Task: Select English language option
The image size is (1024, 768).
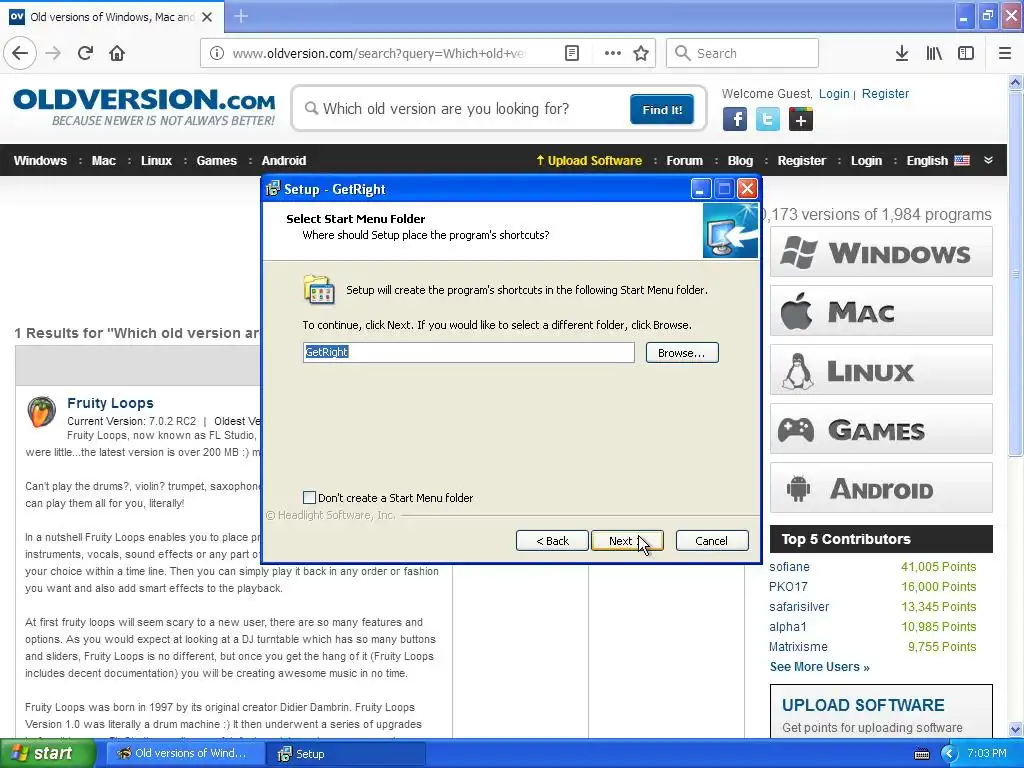Action: point(937,161)
